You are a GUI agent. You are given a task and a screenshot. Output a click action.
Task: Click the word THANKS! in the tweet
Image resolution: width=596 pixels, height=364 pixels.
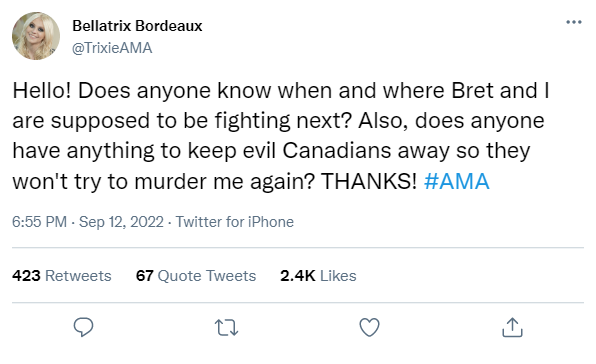369,181
